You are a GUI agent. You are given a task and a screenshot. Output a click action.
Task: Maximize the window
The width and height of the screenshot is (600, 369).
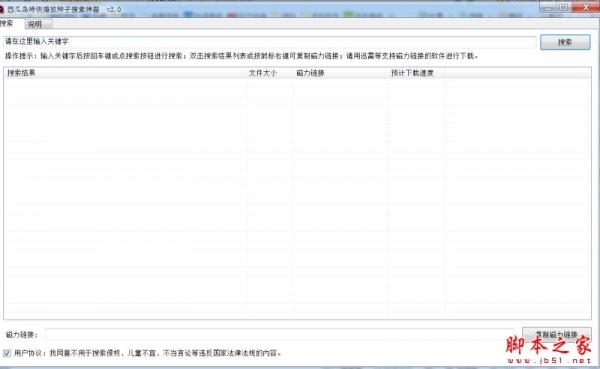pyautogui.click(x=563, y=8)
